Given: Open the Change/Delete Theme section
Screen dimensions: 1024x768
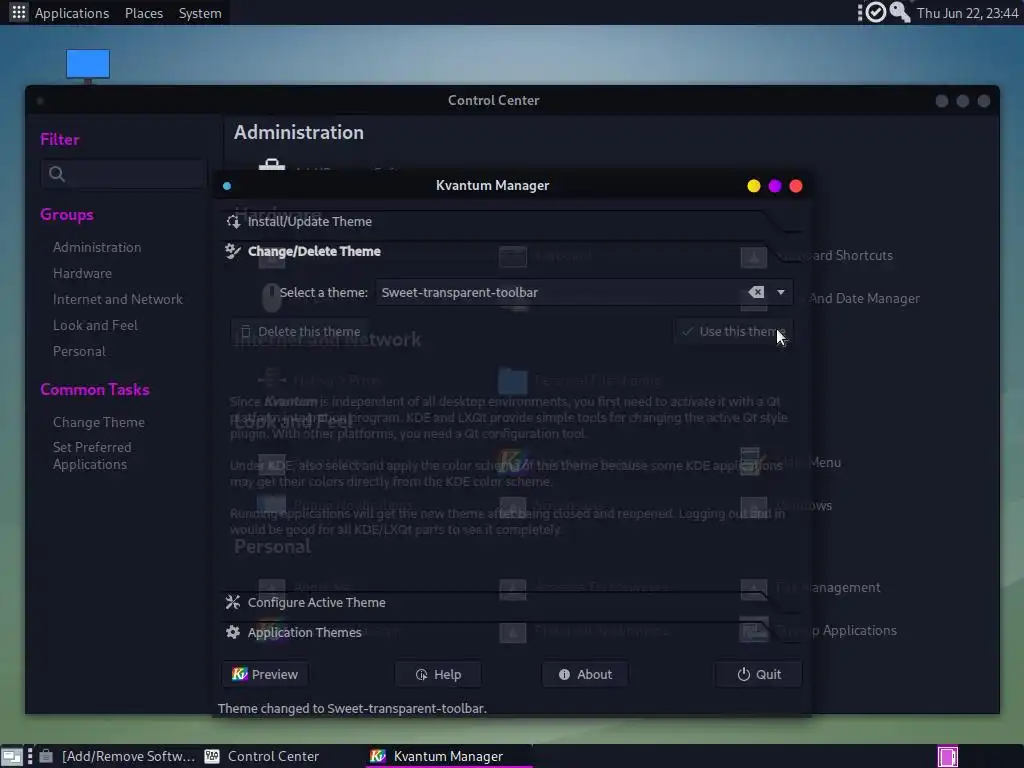Looking at the screenshot, I should coord(314,251).
